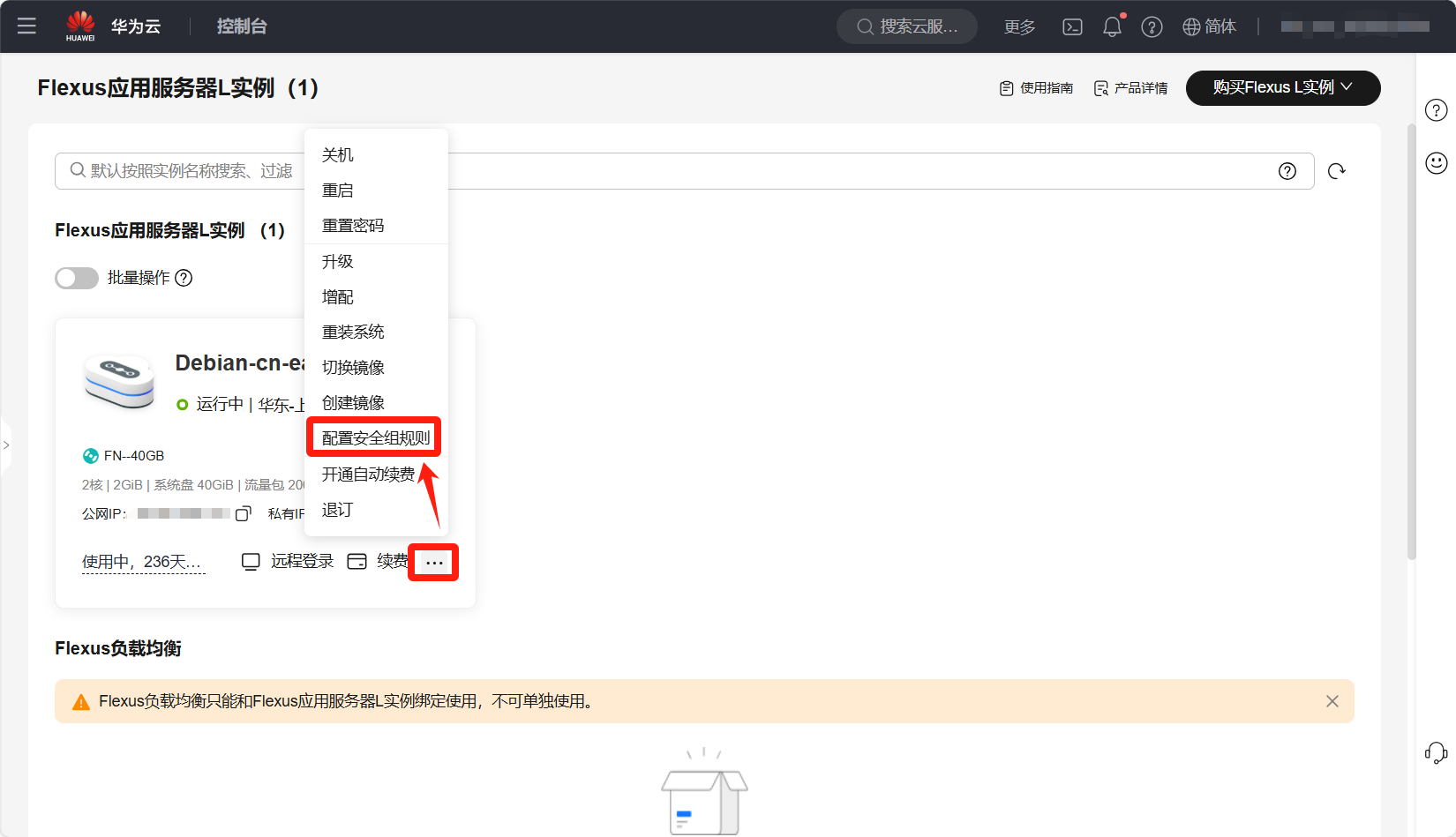Open the customer service headset icon
This screenshot has width=1456, height=837.
(1436, 752)
